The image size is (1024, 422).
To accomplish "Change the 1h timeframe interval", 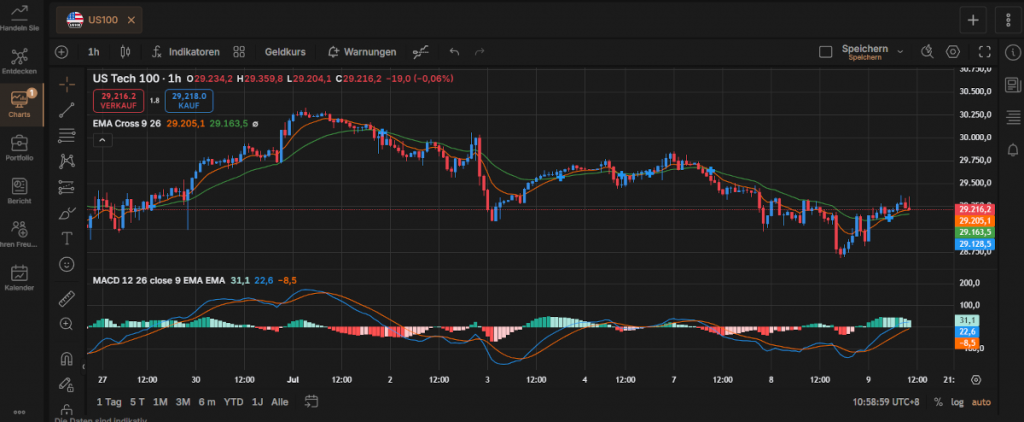I will [93, 52].
